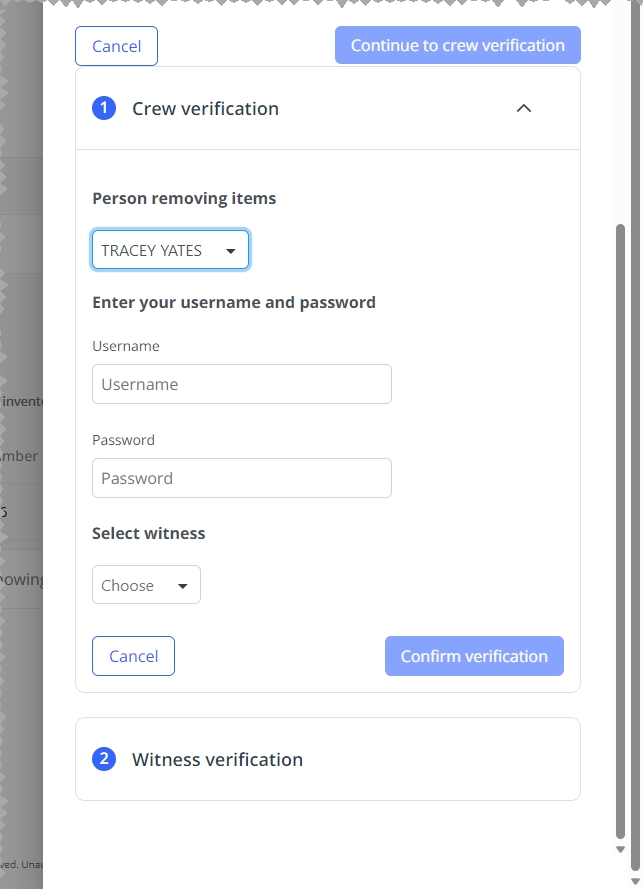Image resolution: width=643 pixels, height=889 pixels.
Task: Click the Select witness label
Action: tap(149, 534)
